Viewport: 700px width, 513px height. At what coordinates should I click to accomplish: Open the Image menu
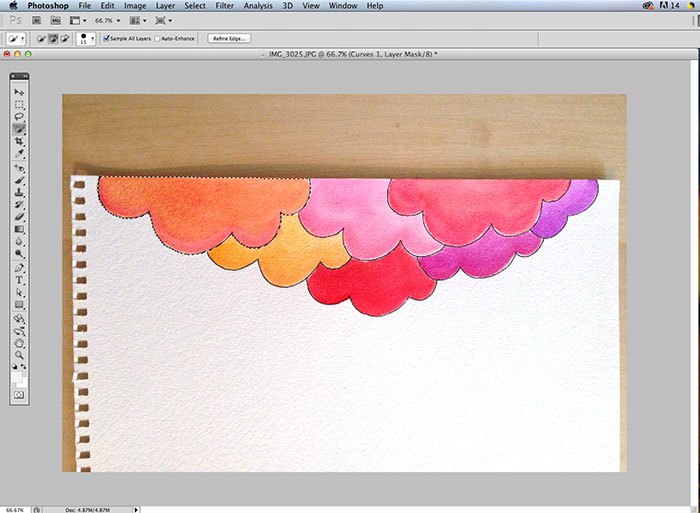135,6
